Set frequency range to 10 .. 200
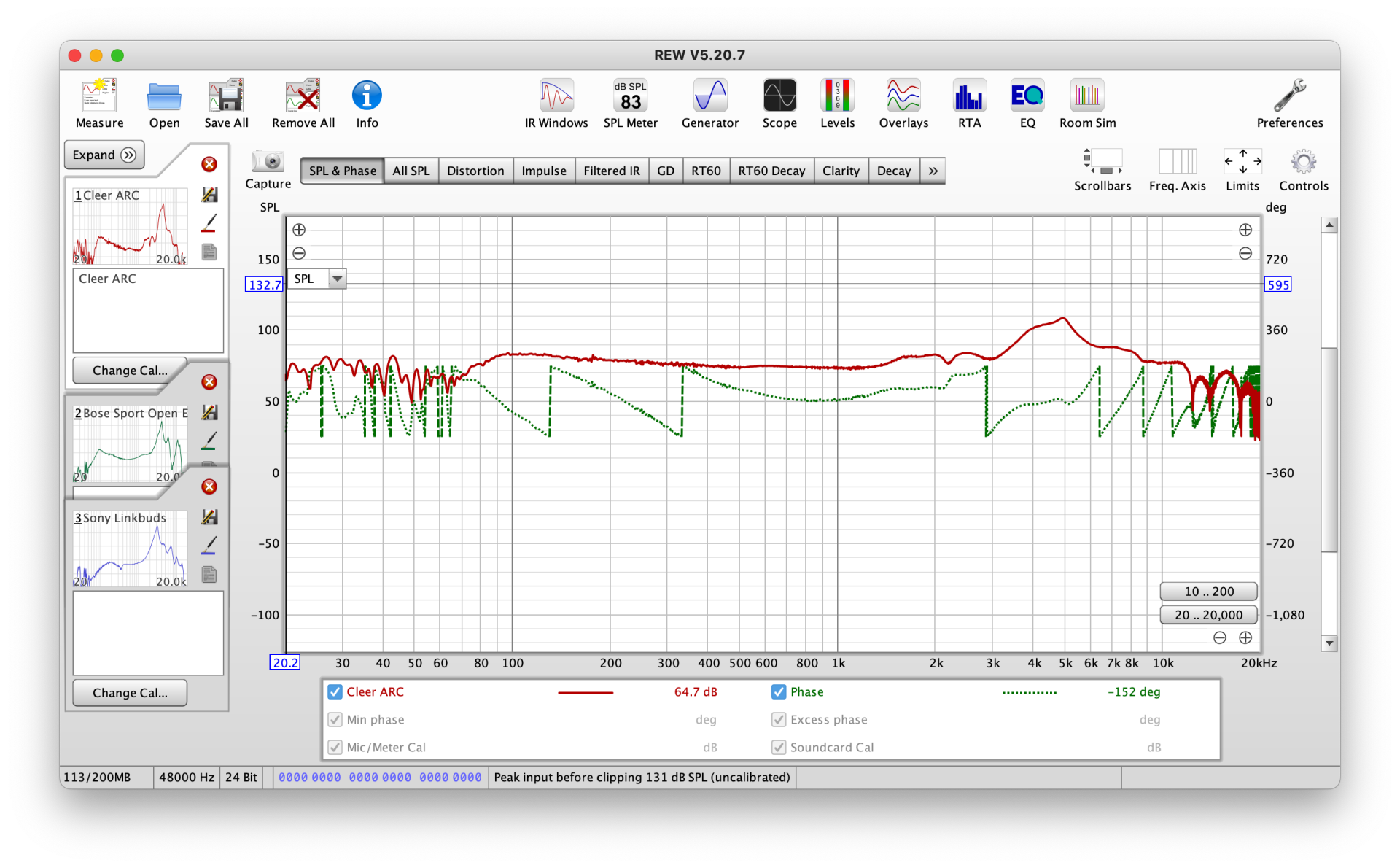 (1209, 592)
